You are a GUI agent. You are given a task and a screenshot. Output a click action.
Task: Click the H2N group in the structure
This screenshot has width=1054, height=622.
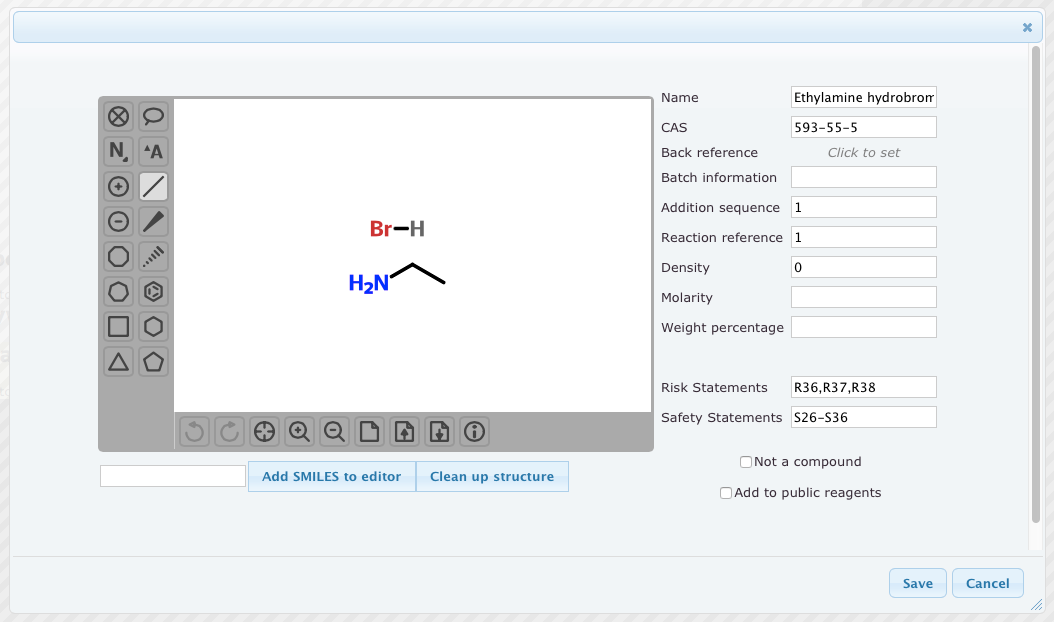click(368, 284)
